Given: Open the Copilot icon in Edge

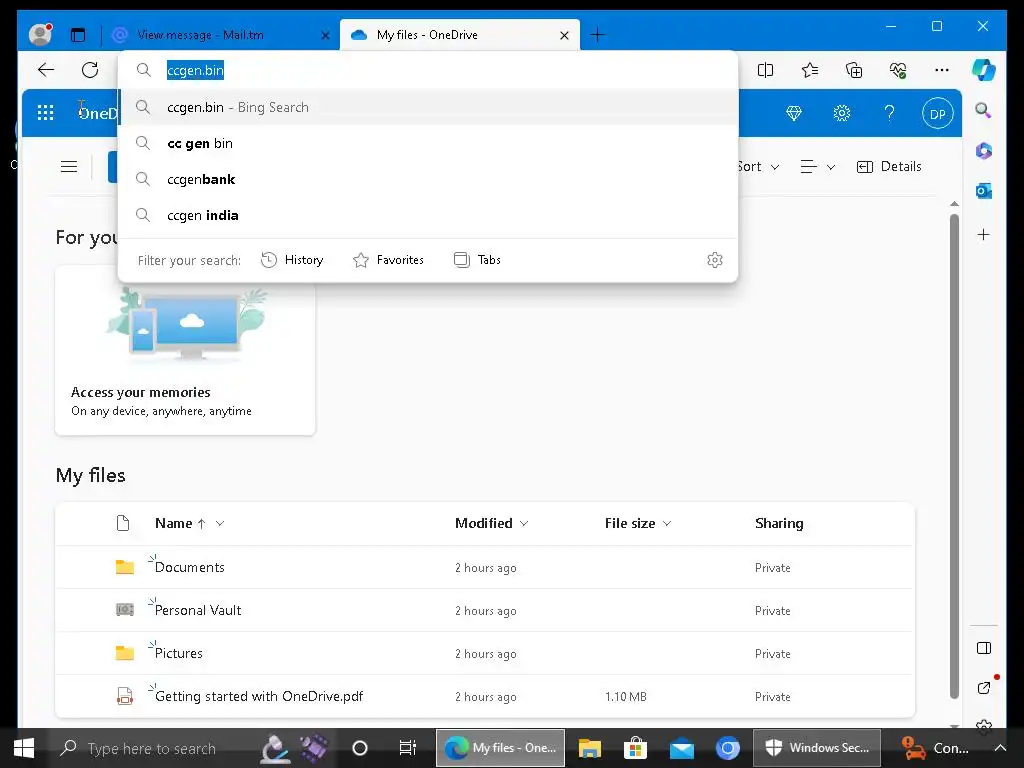Looking at the screenshot, I should [x=984, y=70].
